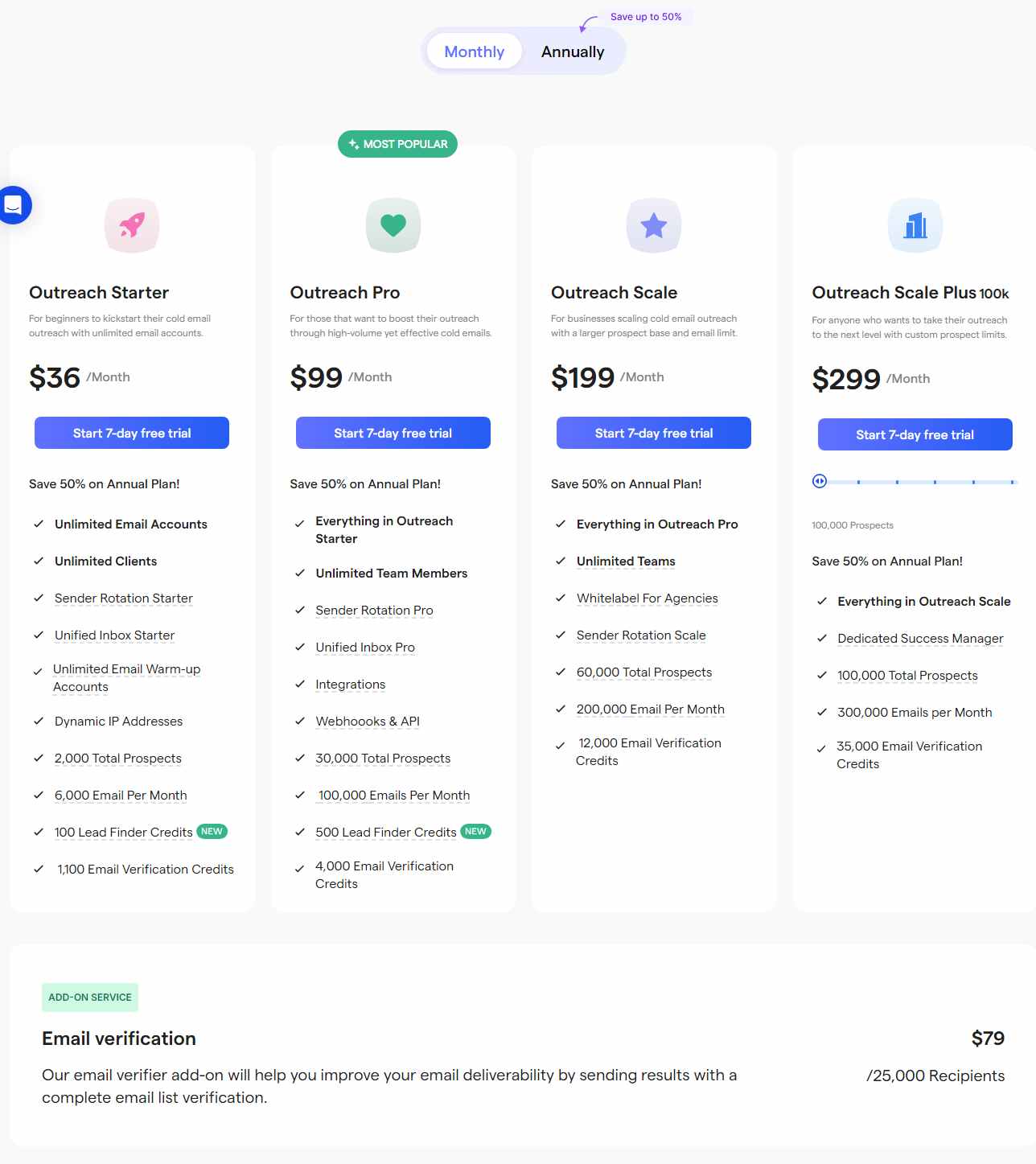1036x1164 pixels.
Task: Click the sparkle icon in MOST POPULAR badge
Action: [x=352, y=144]
